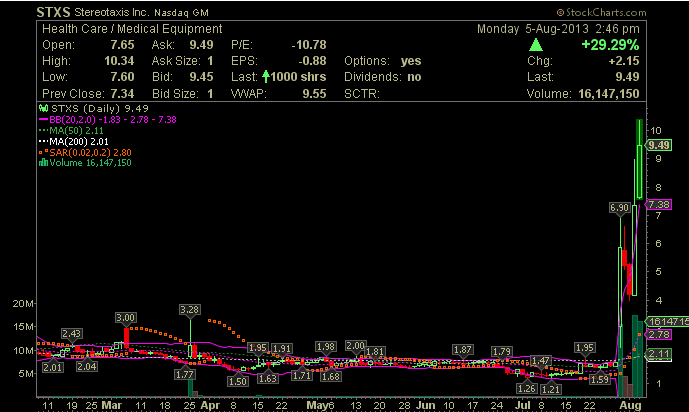Click the 3.28 peak price annotation
Viewport: 689px width, 412px height.
click(x=190, y=309)
